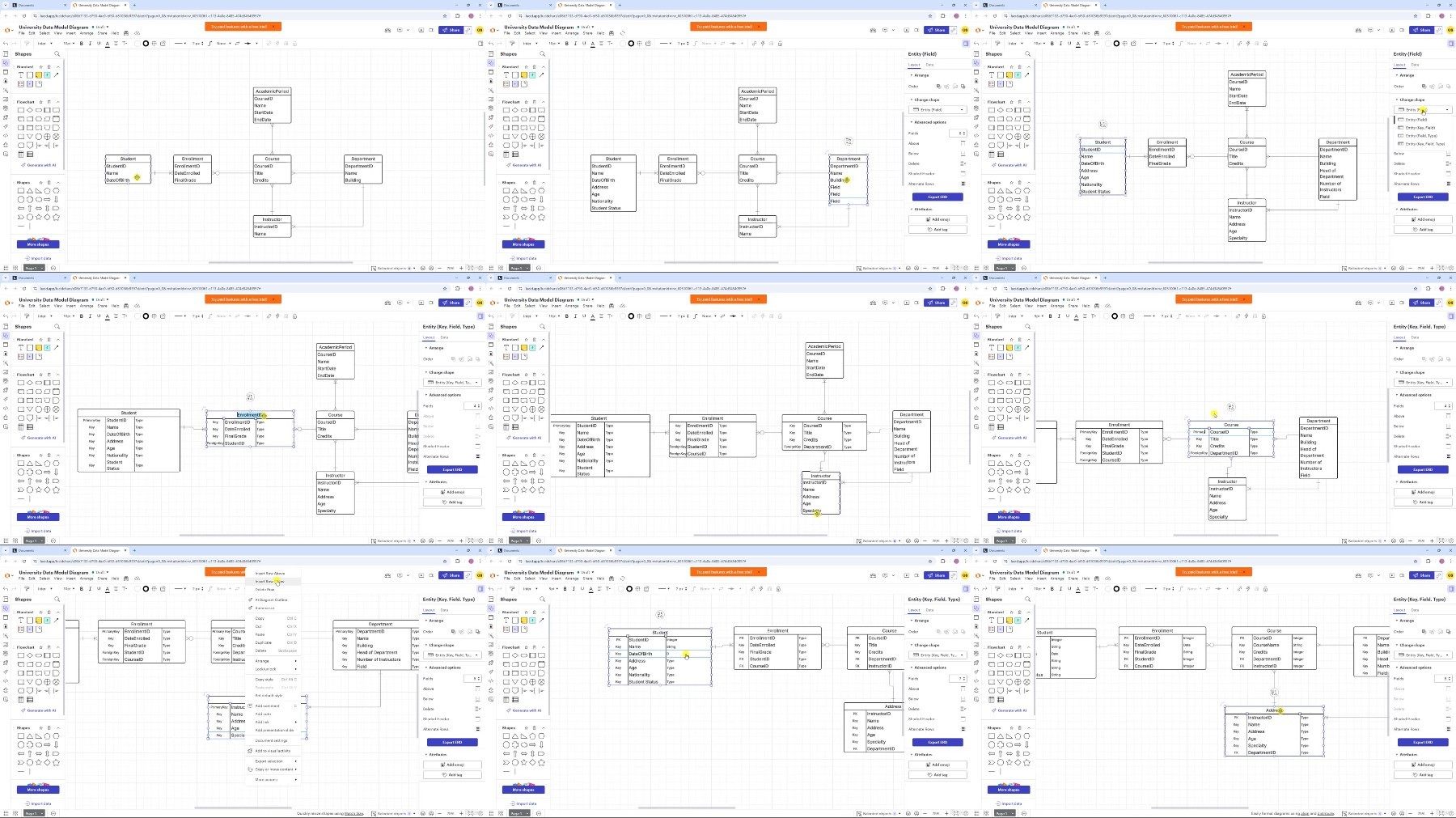
Task: Select line arrow shape in top-left frame Standard library
Action: pyautogui.click(x=57, y=74)
